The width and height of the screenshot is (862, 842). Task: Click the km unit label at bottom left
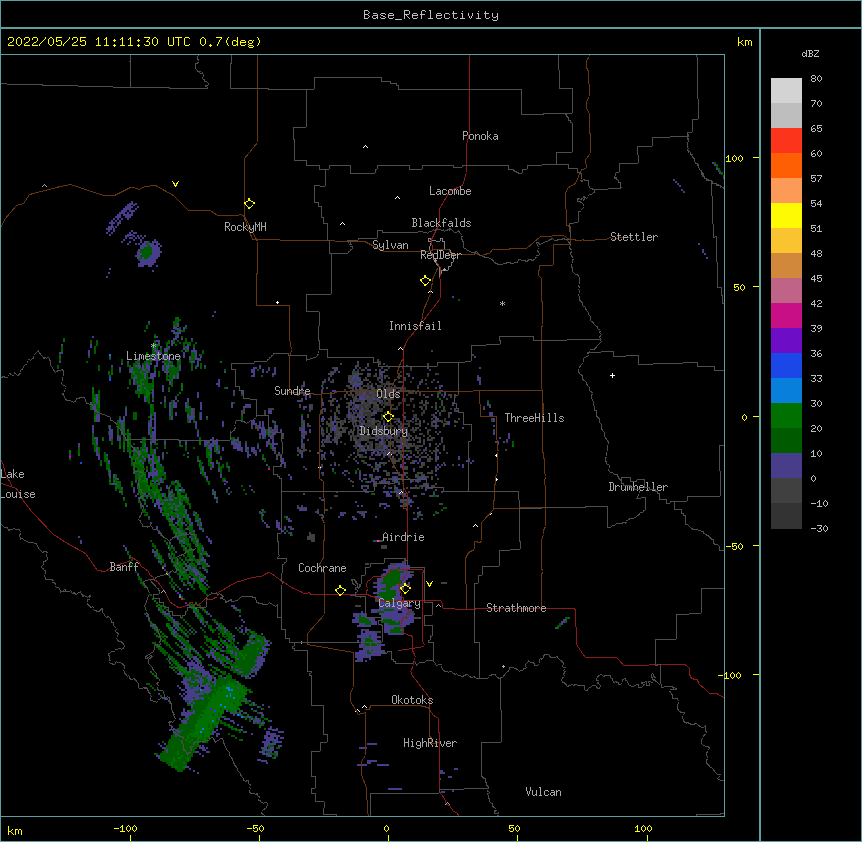(x=15, y=830)
